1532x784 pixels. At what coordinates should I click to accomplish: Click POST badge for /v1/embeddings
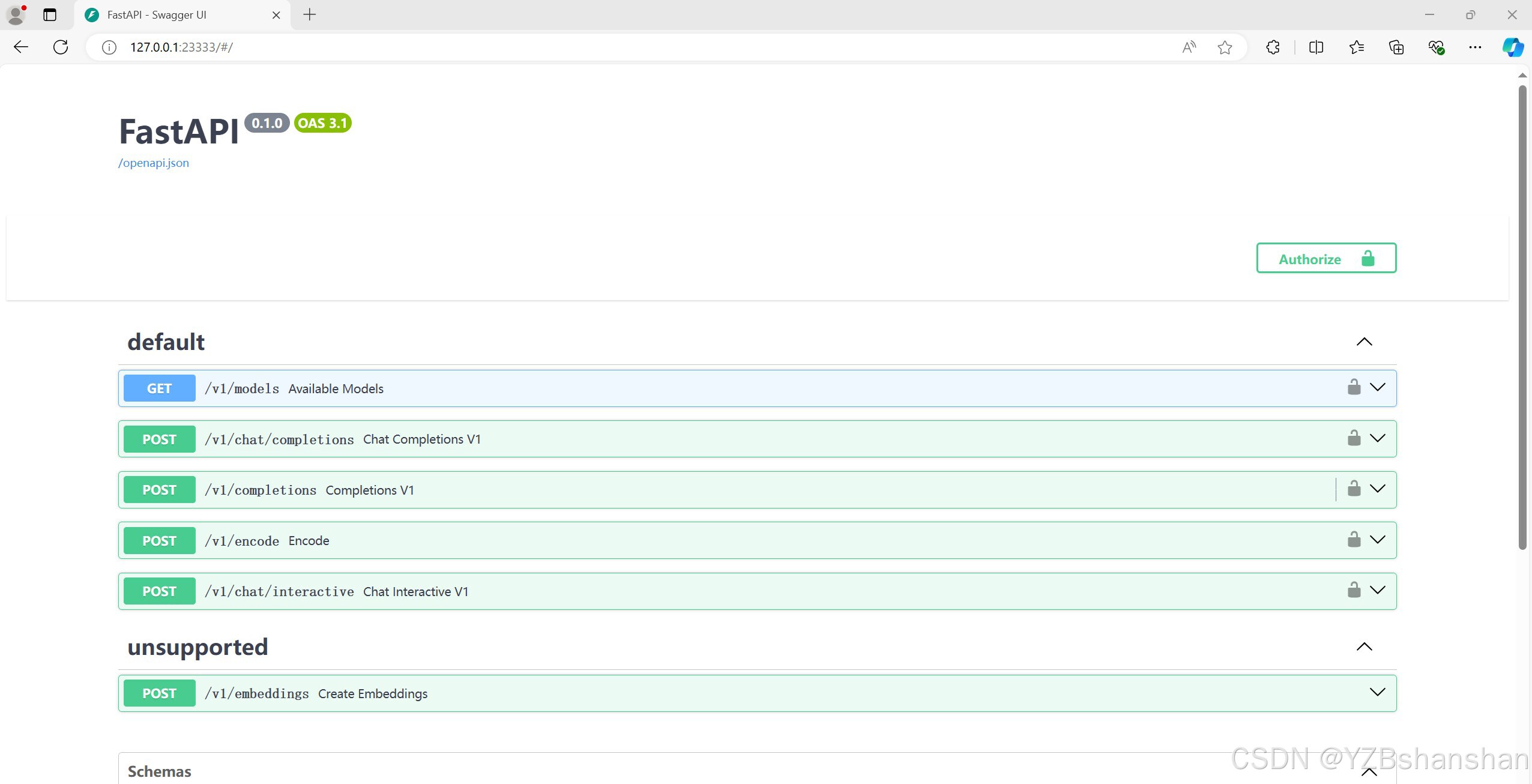coord(160,693)
